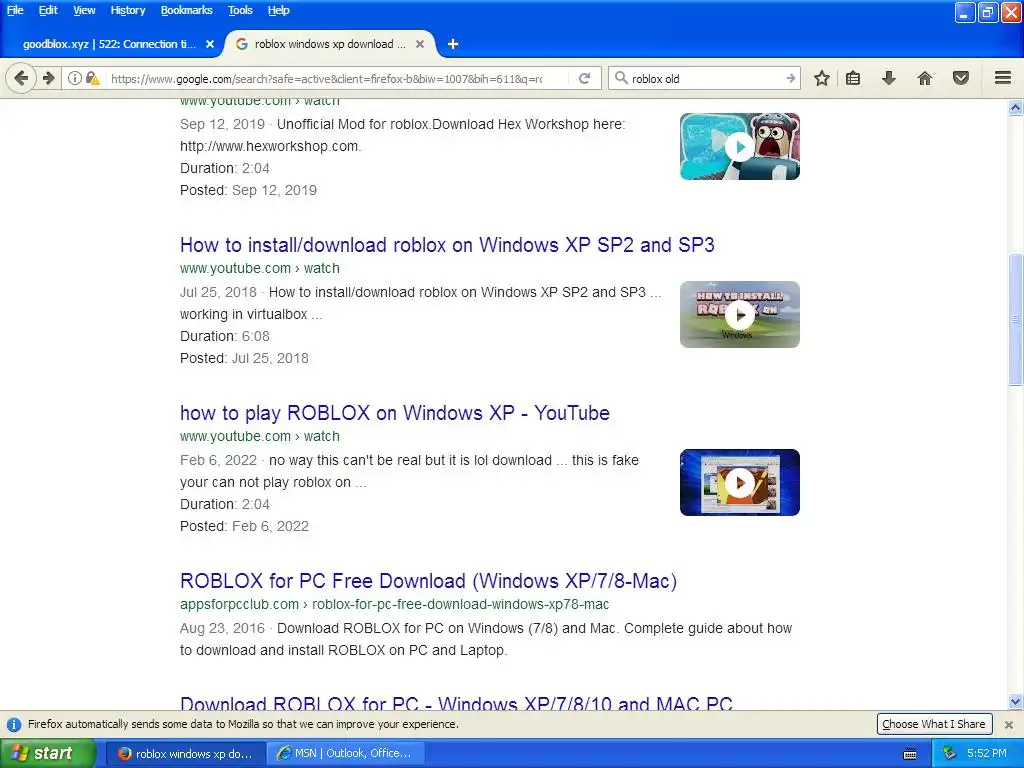Open the File menu
The height and width of the screenshot is (768, 1024).
[x=14, y=10]
